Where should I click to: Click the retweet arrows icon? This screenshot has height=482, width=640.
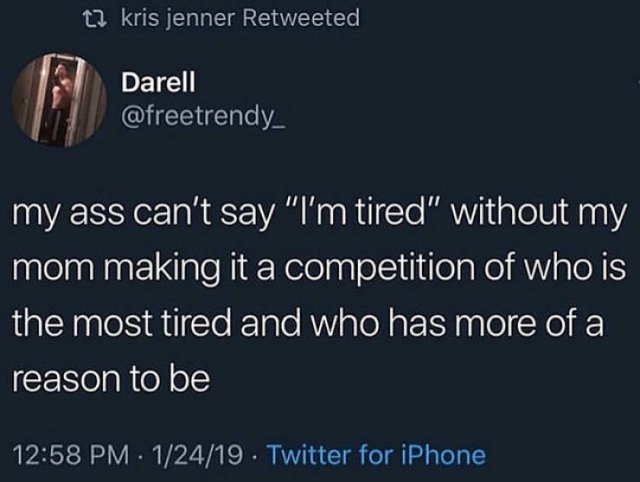[95, 19]
